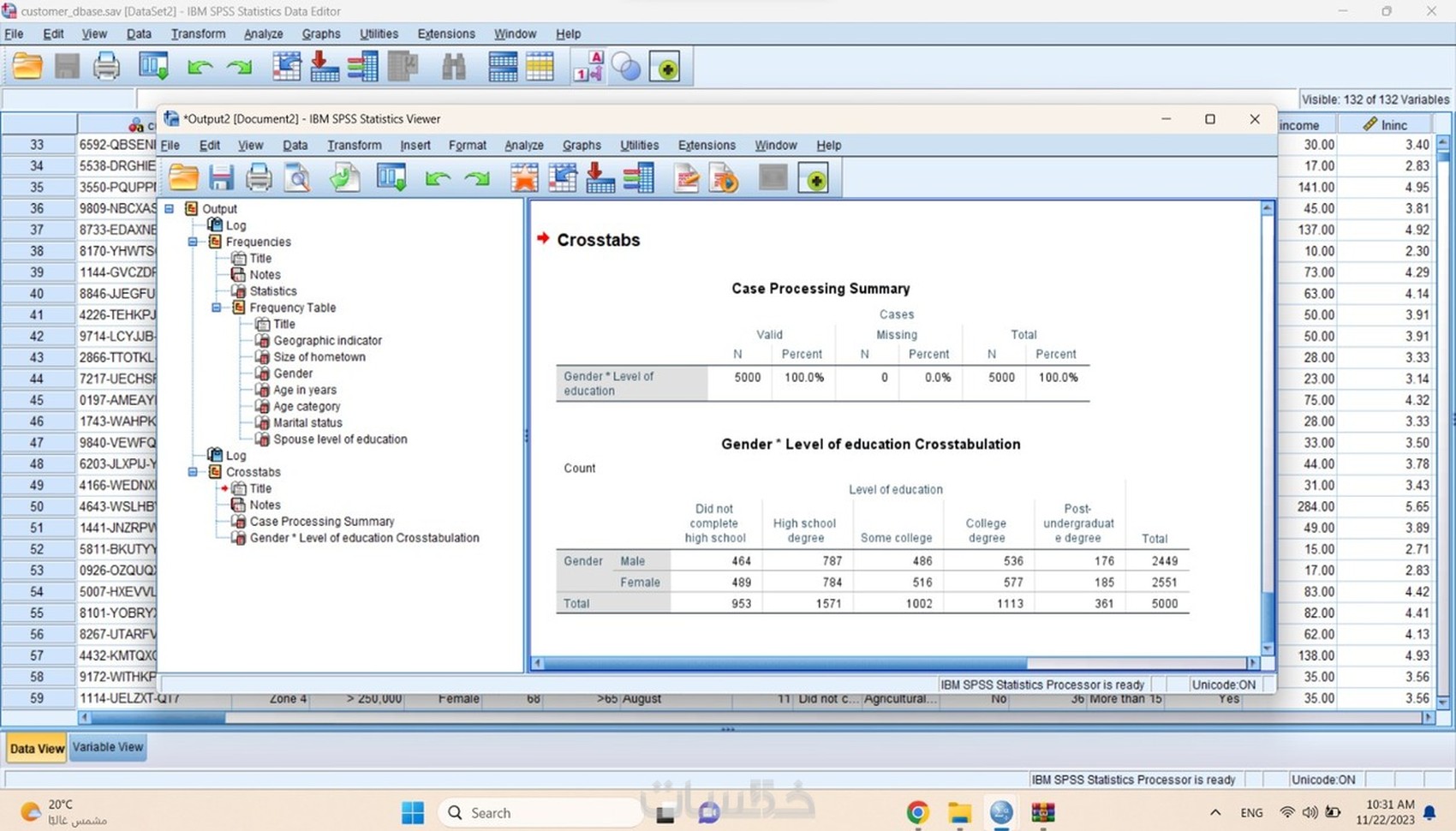Open WinRAR from the taskbar
Viewport: 1456px width, 831px height.
click(x=1043, y=811)
